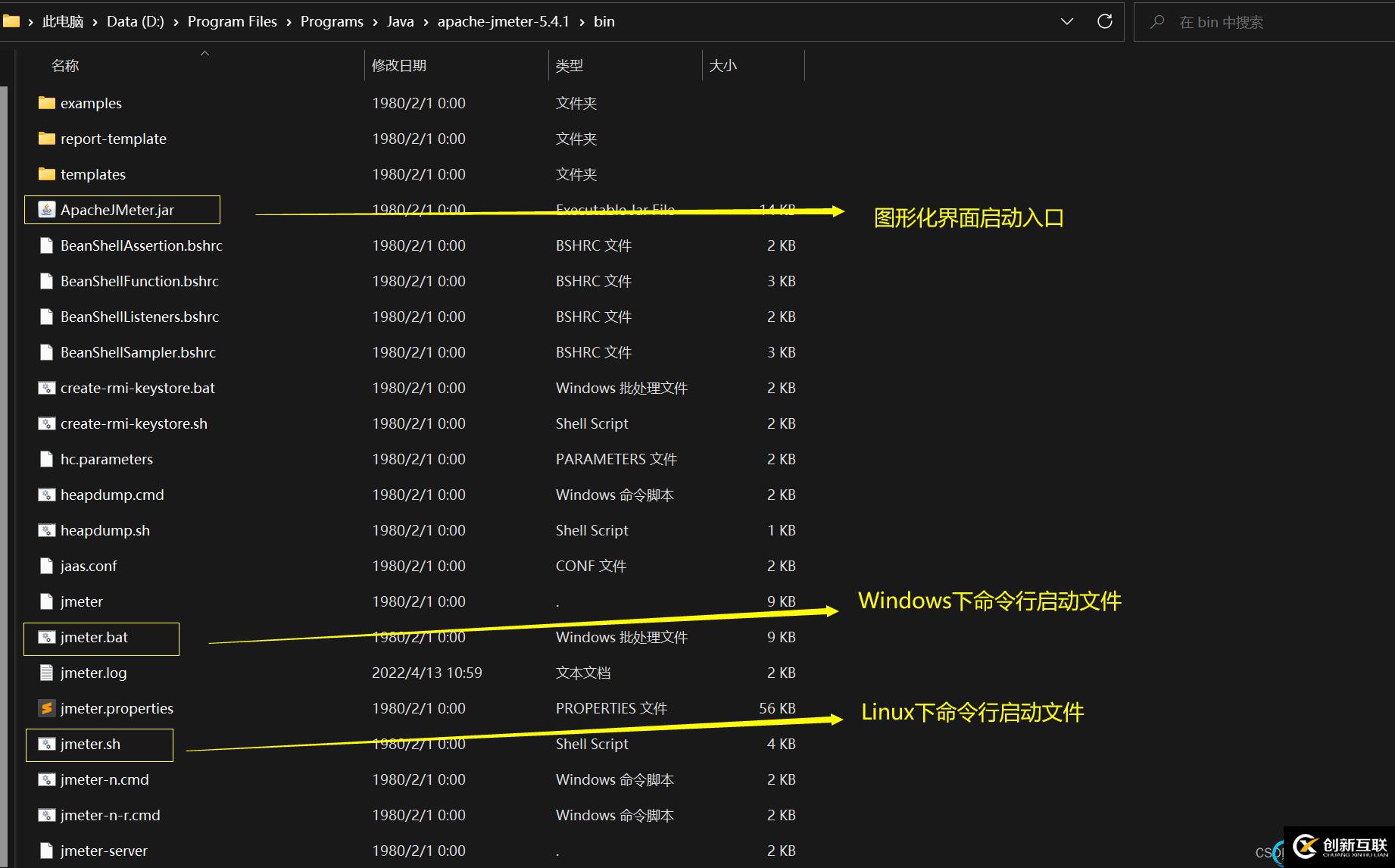Click the jmeter.bat batch file icon

[x=47, y=637]
